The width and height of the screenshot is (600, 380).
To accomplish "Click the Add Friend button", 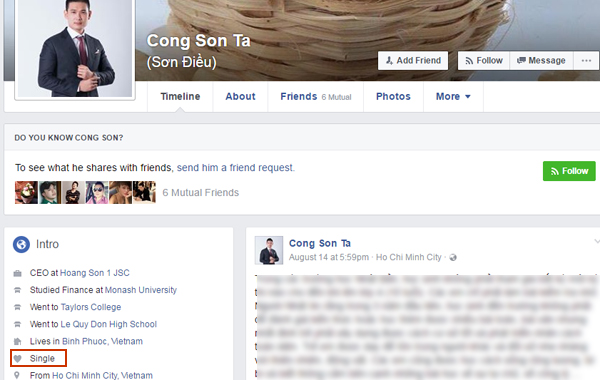I will click(413, 60).
